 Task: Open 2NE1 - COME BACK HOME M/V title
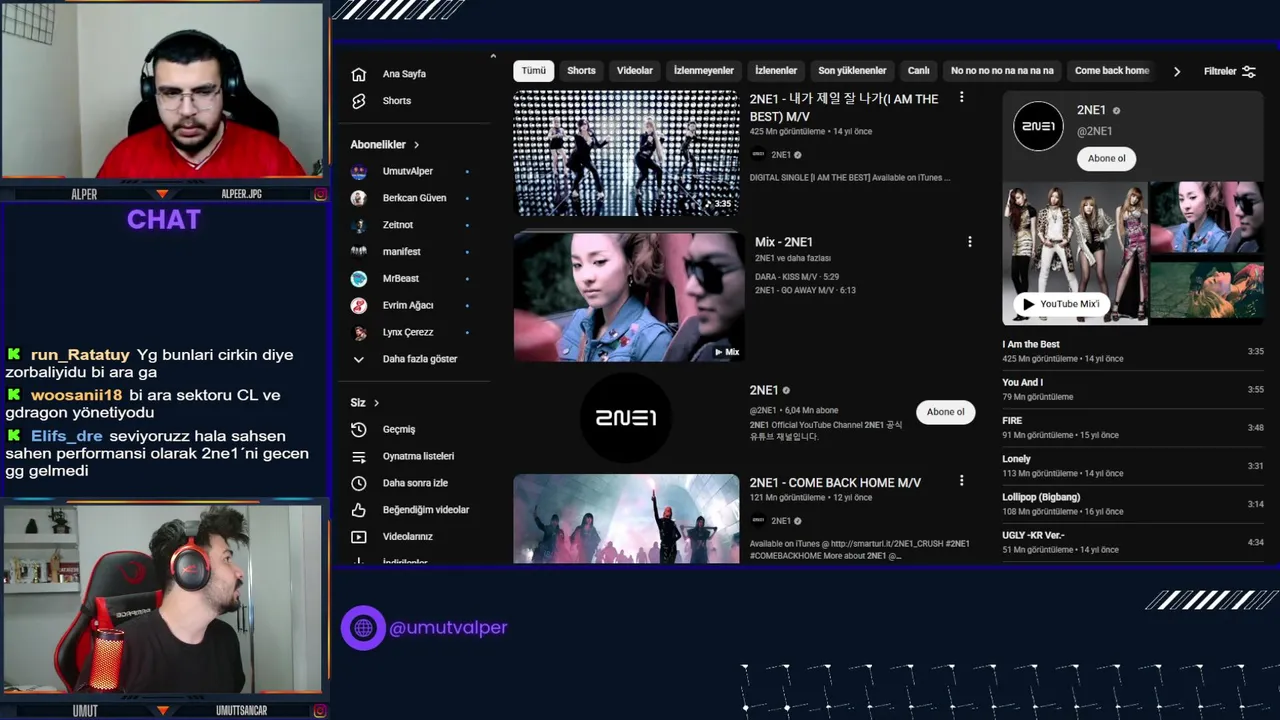[835, 483]
